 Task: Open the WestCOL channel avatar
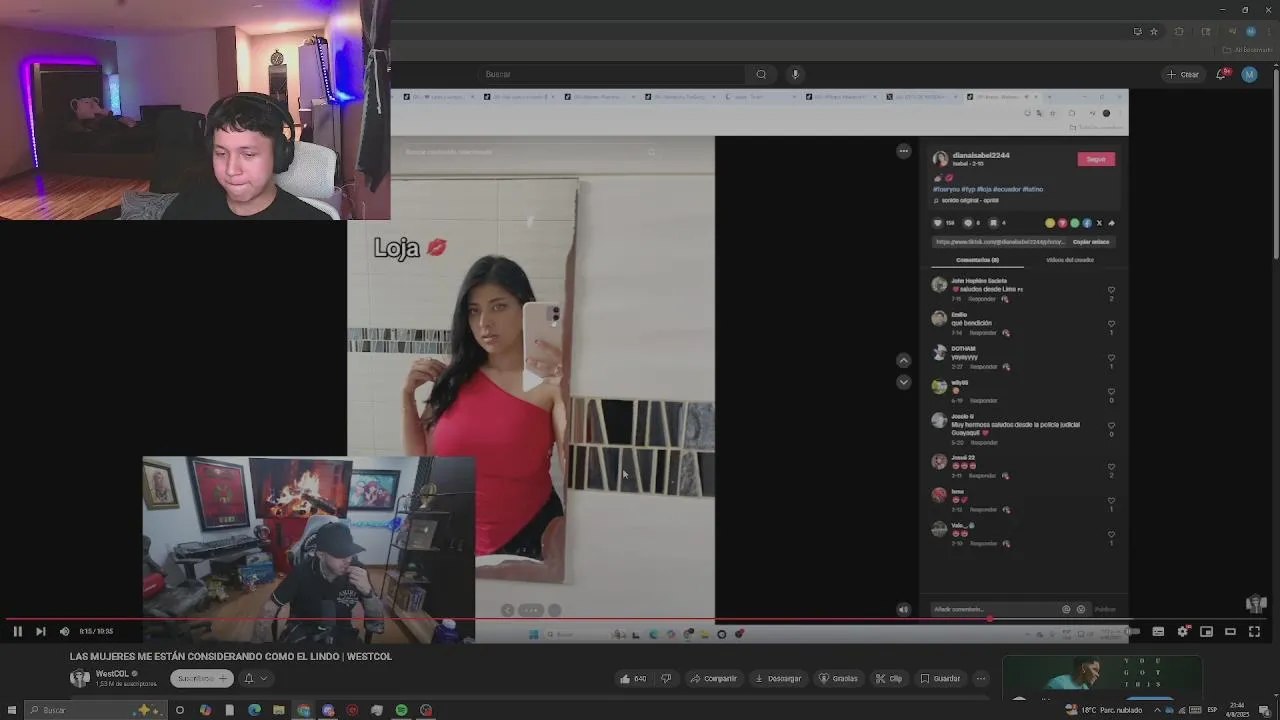80,678
